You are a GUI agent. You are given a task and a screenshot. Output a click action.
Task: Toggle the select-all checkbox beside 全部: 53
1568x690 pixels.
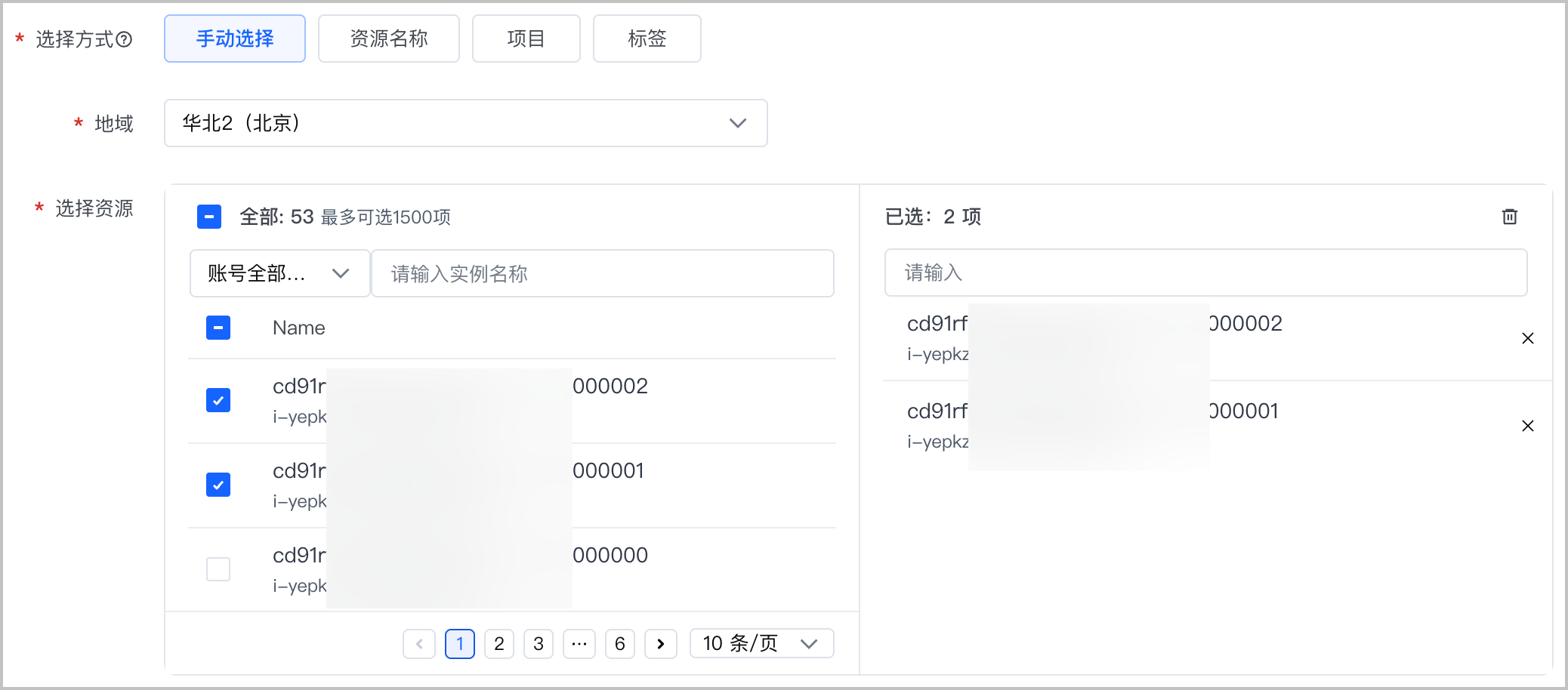[x=209, y=217]
